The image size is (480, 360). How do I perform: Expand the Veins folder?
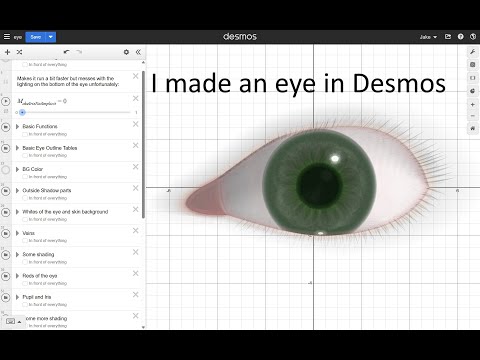pyautogui.click(x=17, y=233)
